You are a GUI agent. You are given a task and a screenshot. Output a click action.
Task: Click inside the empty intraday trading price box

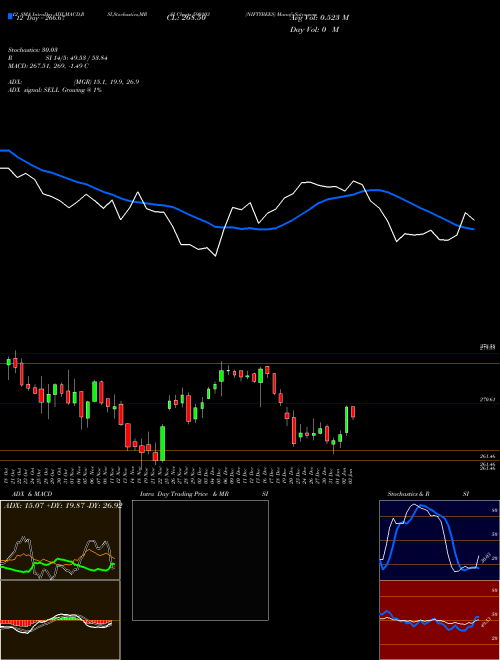pyautogui.click(x=200, y=560)
